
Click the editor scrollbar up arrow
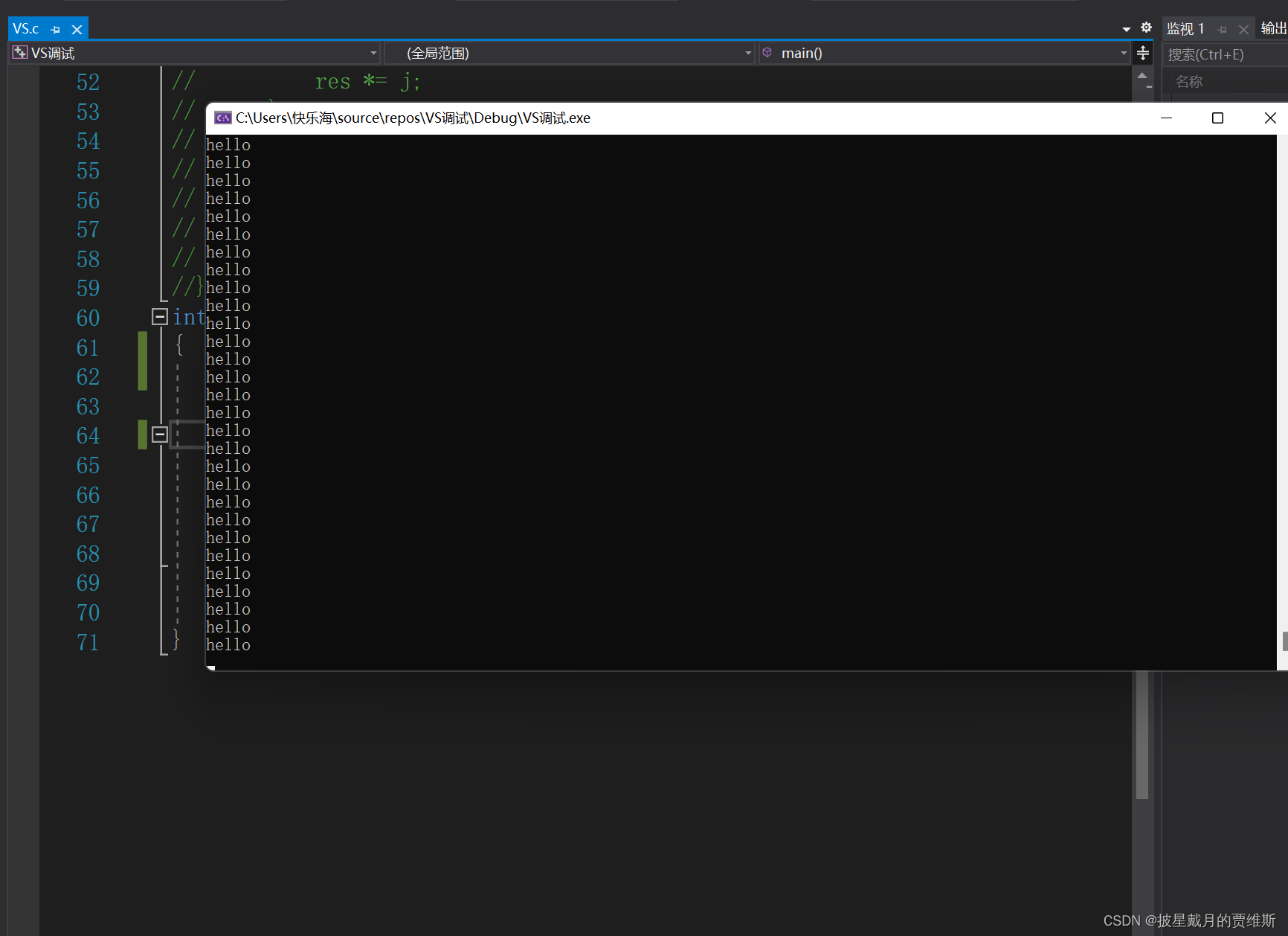(x=1142, y=75)
